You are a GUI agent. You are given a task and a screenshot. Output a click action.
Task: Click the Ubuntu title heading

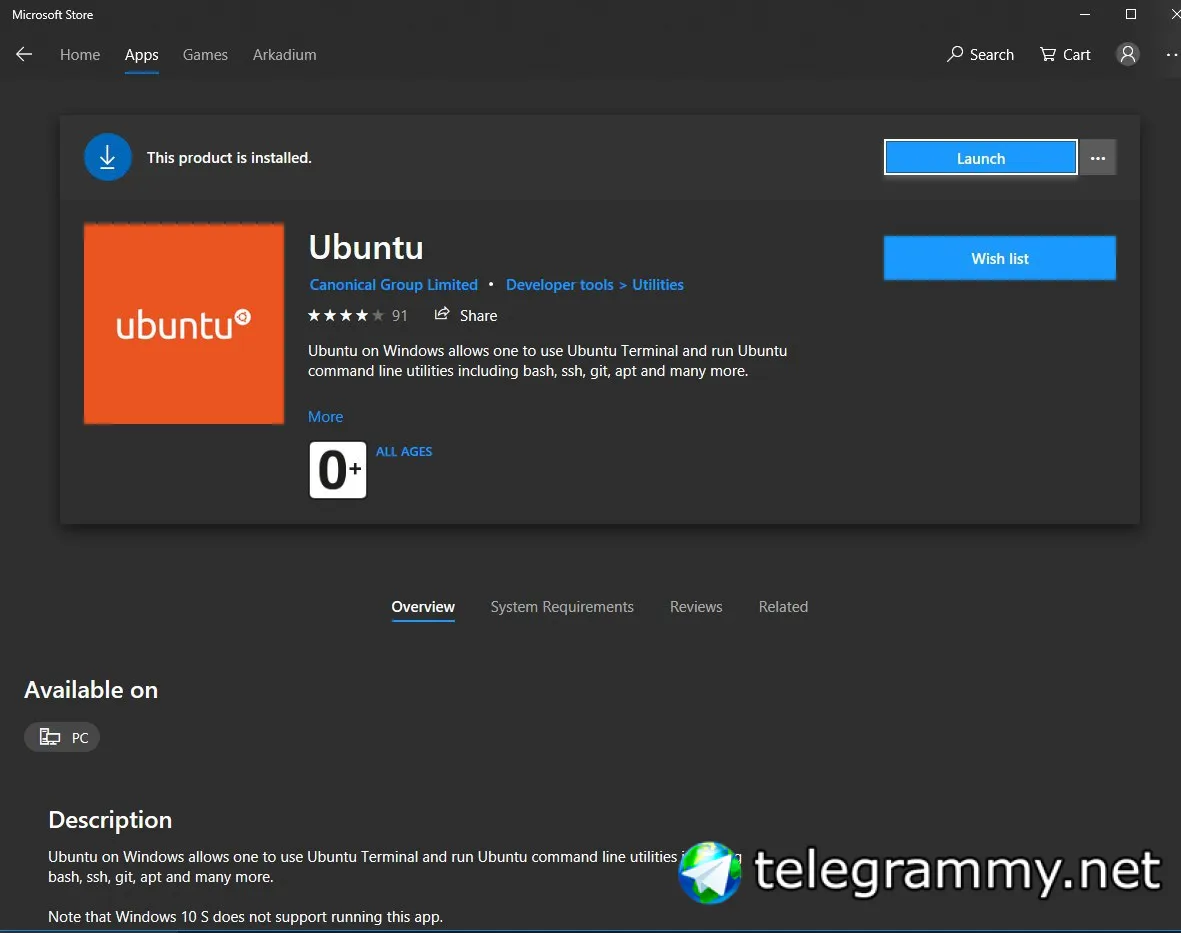click(x=366, y=247)
